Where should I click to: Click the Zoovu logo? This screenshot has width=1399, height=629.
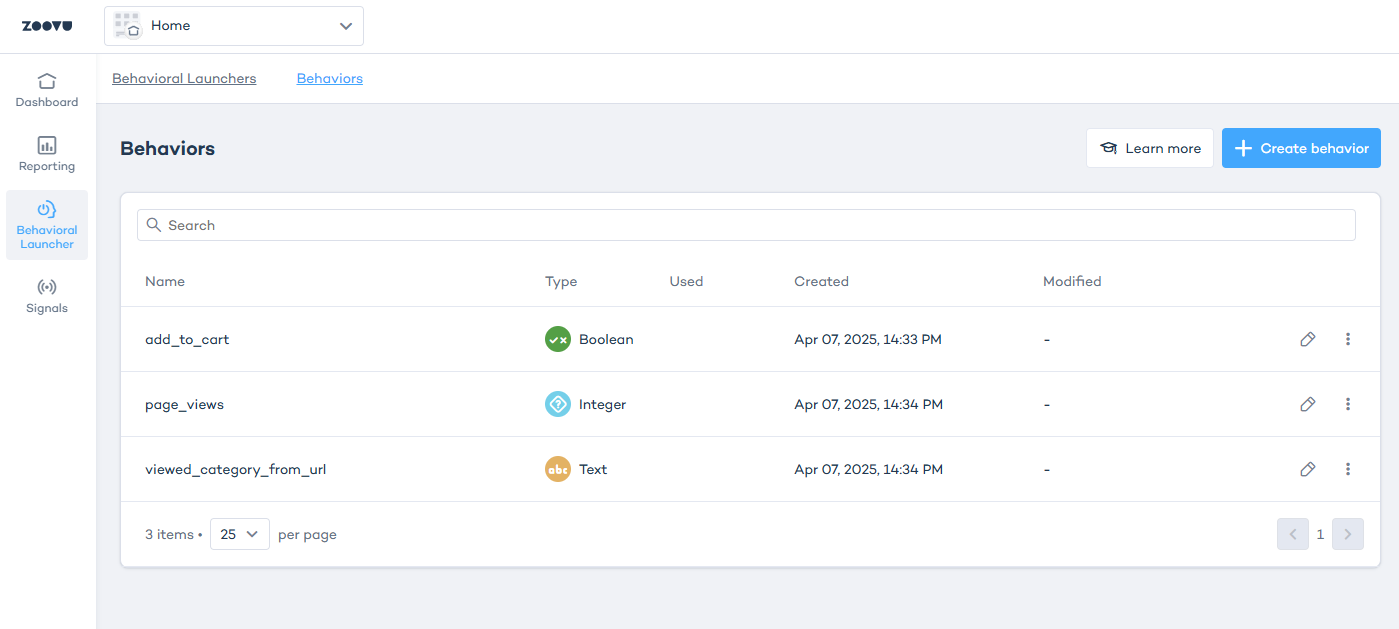pos(47,26)
